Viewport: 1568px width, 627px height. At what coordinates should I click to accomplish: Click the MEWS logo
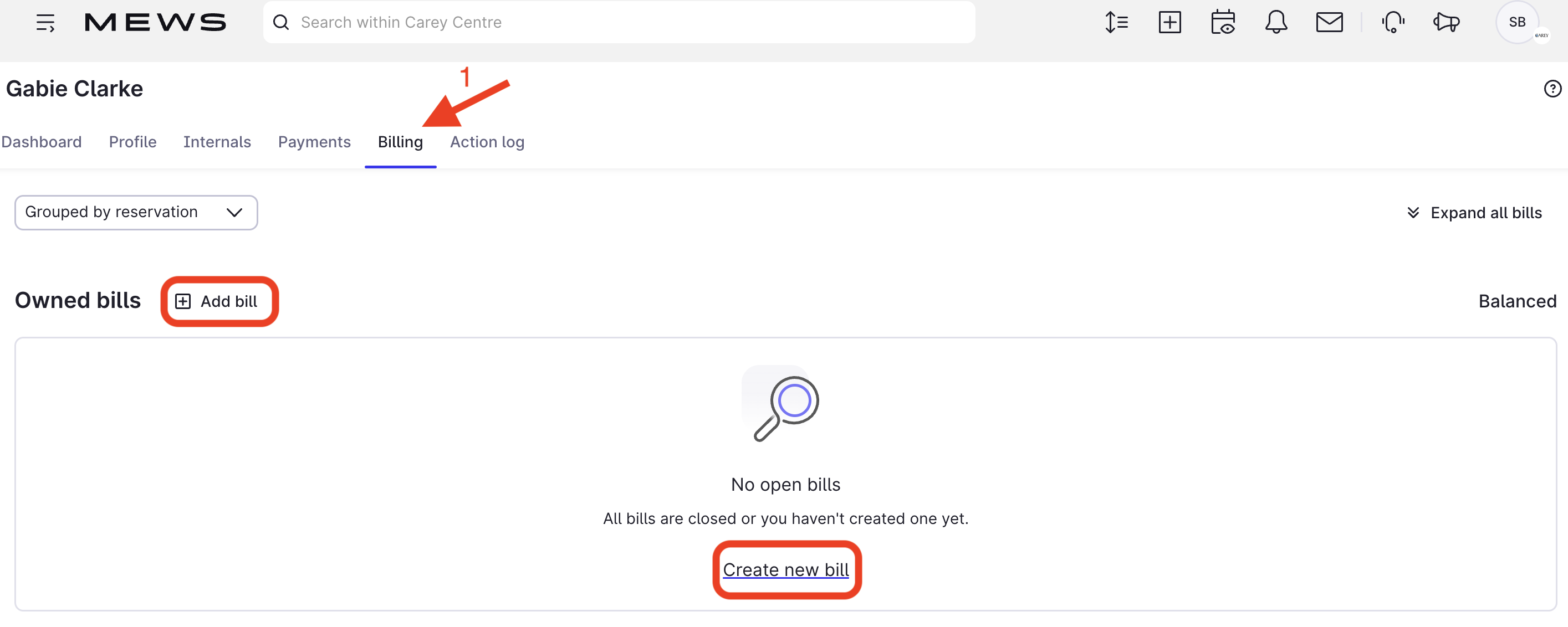tap(155, 23)
